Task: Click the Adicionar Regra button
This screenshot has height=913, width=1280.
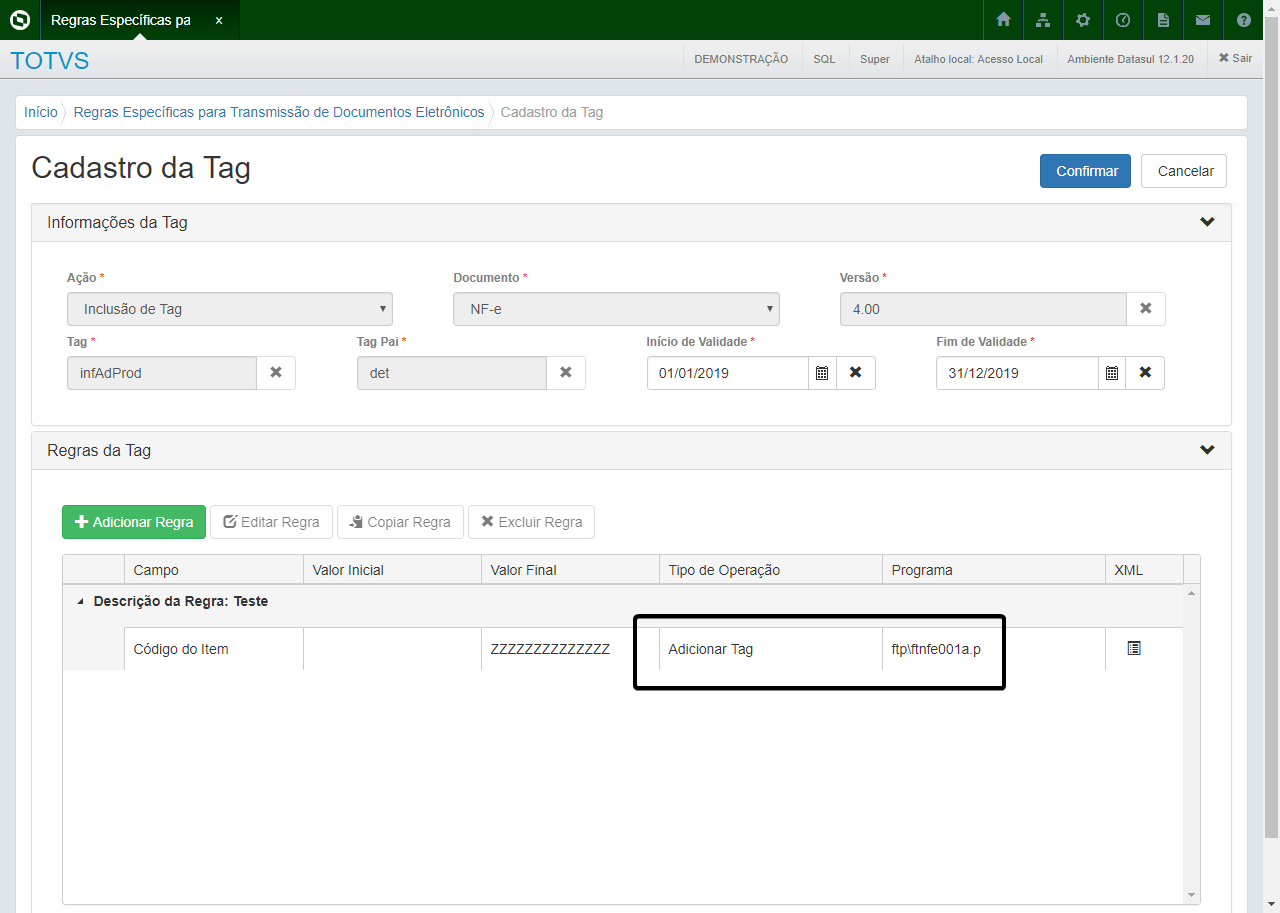Action: pyautogui.click(x=134, y=522)
